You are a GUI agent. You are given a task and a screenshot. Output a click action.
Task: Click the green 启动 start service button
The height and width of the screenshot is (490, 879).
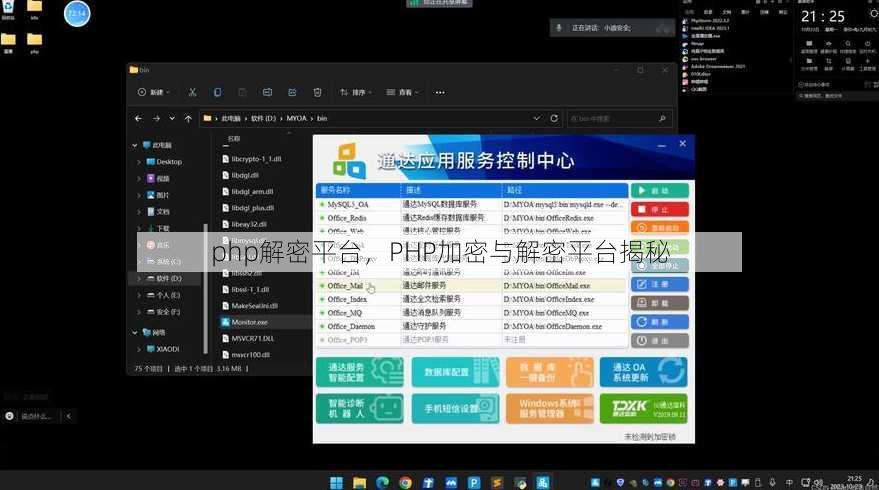click(x=659, y=191)
